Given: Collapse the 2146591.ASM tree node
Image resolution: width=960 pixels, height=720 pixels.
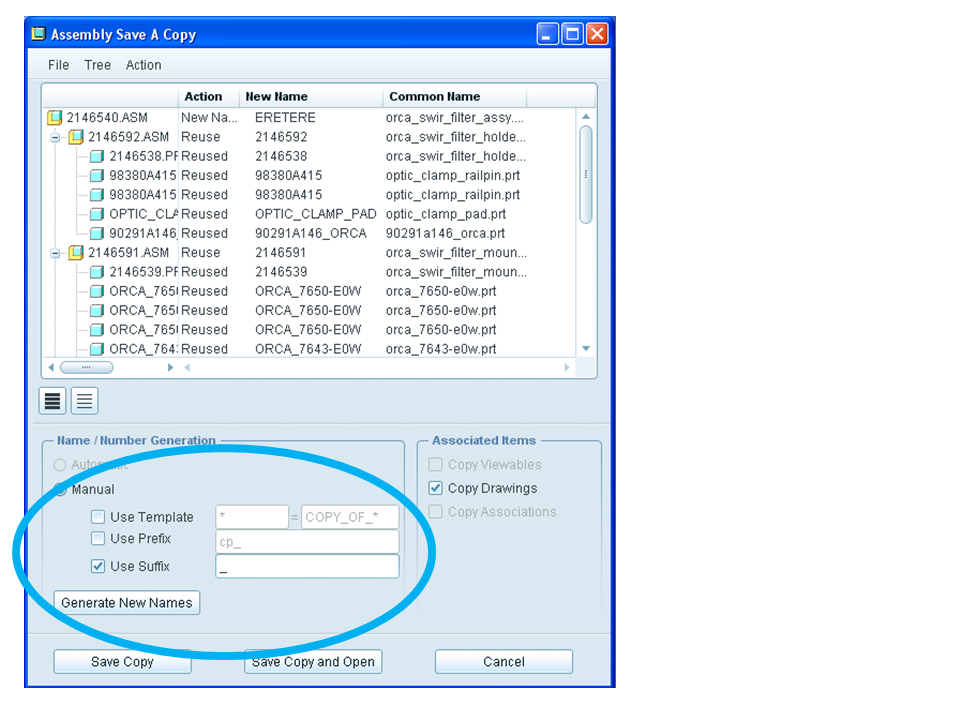Looking at the screenshot, I should pos(55,253).
